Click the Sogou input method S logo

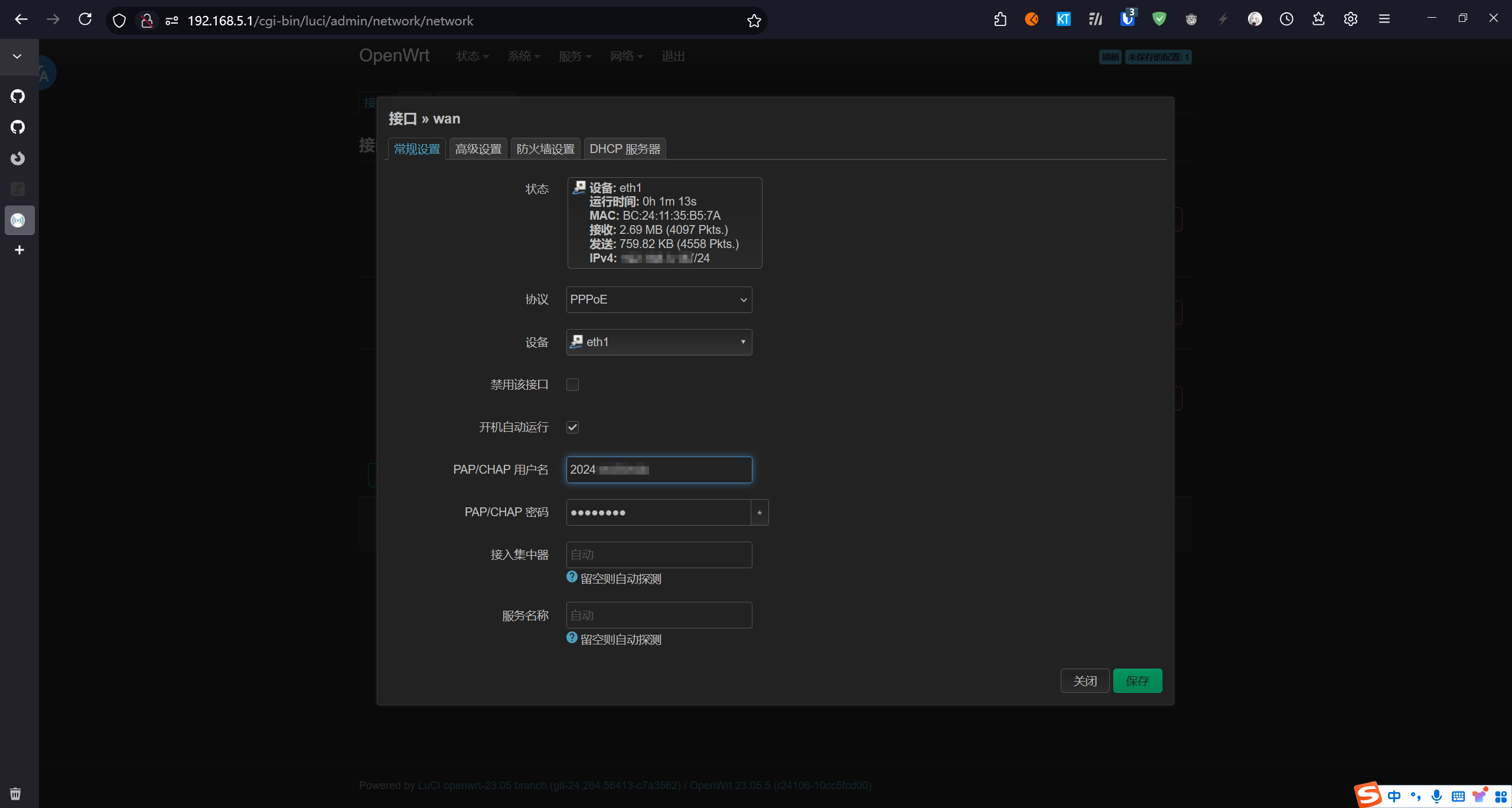click(x=1367, y=795)
